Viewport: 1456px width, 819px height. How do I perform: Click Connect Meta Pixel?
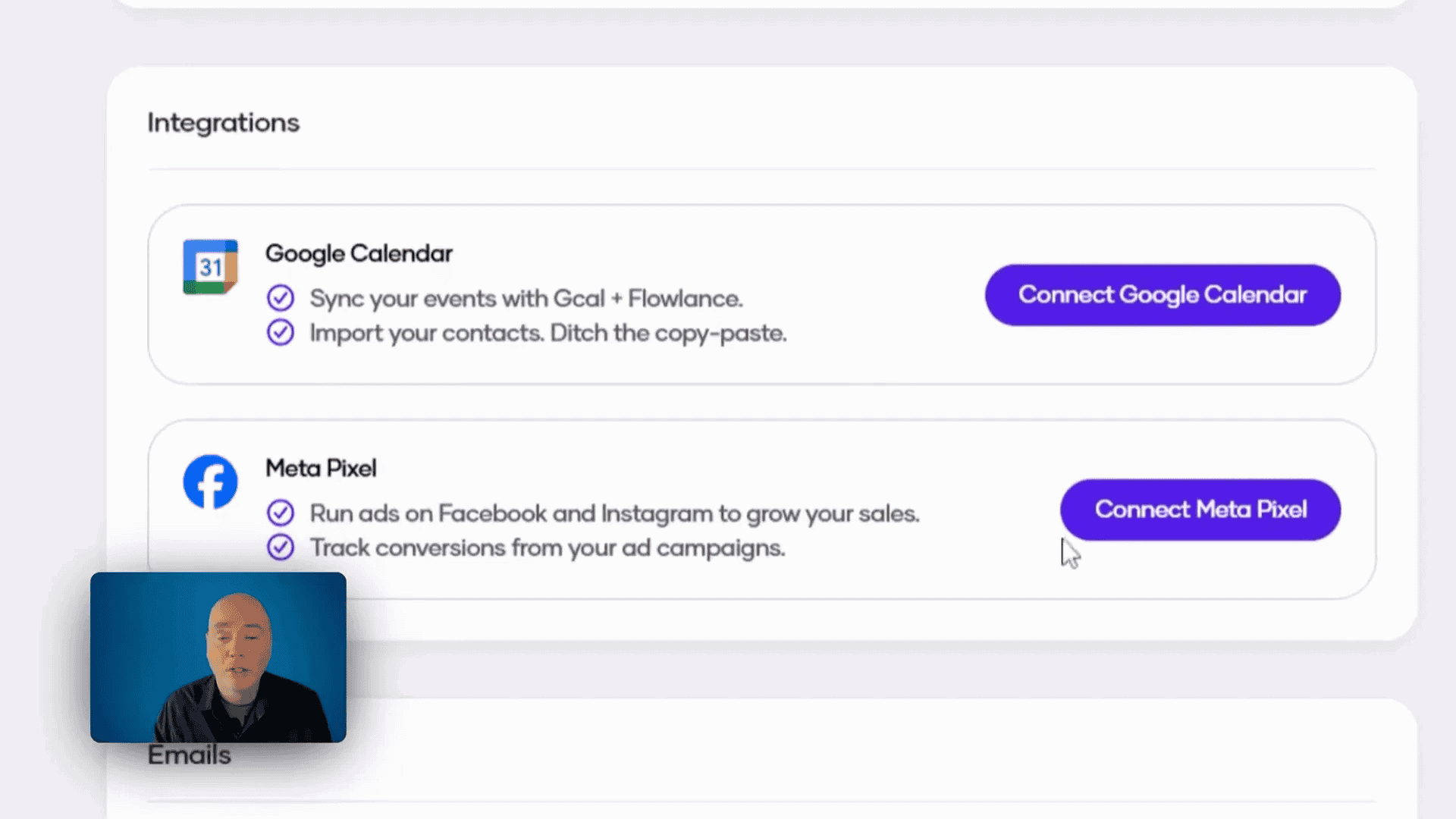click(x=1199, y=510)
